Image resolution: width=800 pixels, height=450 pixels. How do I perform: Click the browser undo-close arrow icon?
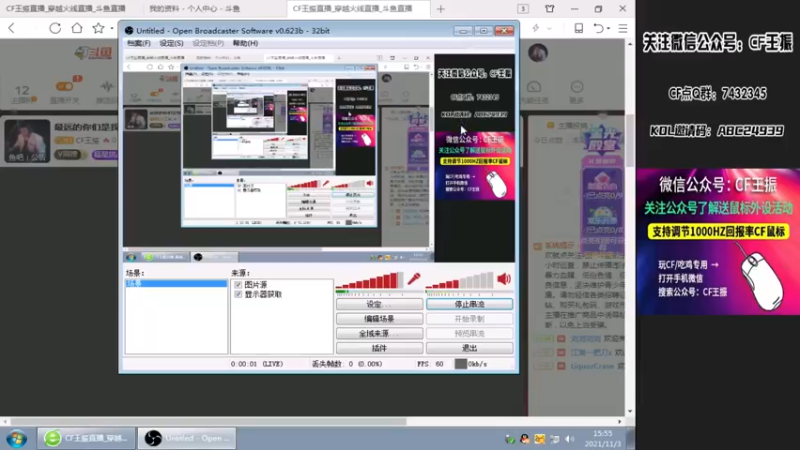(x=598, y=28)
